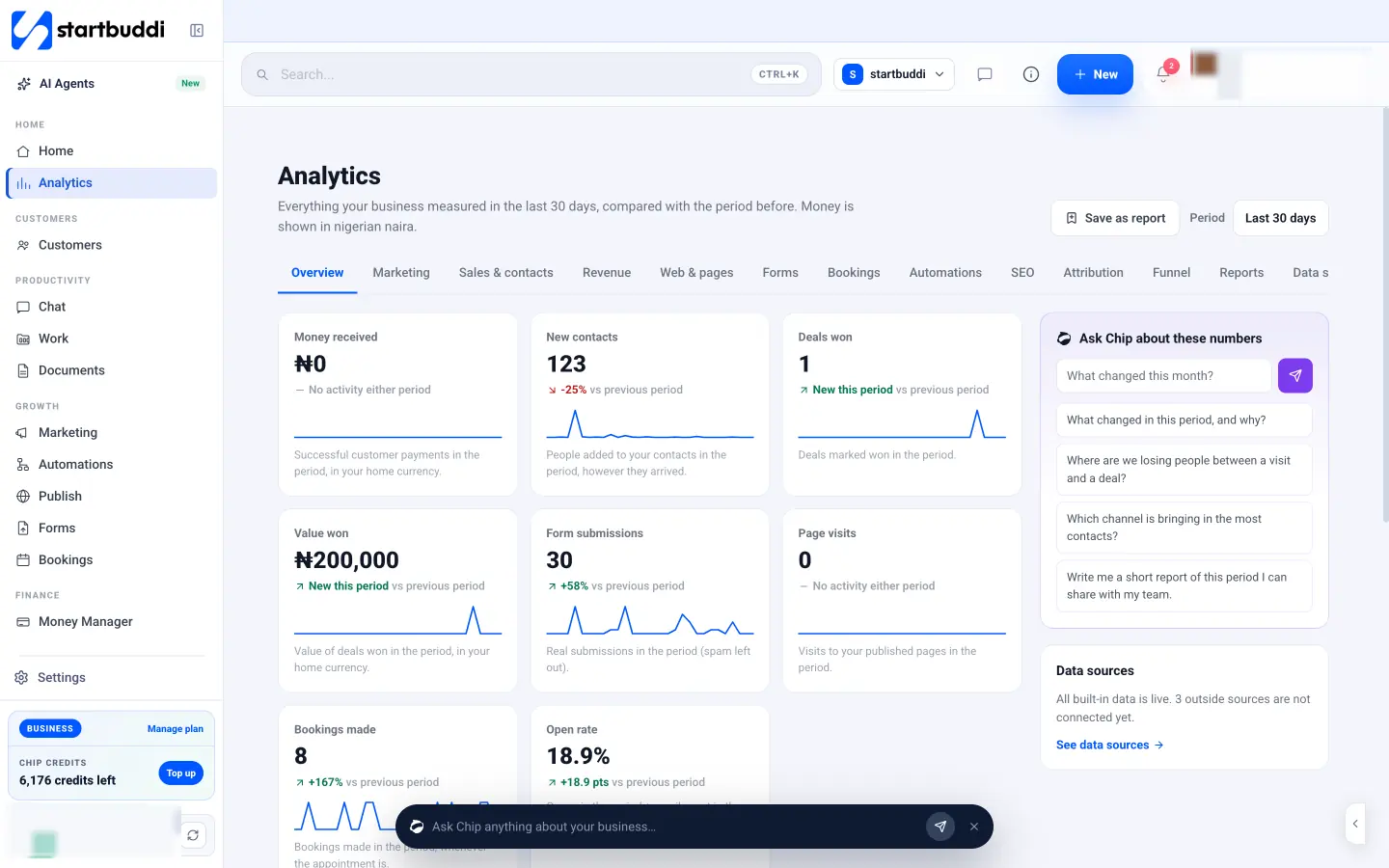
Task: Expand the side panel chevron on right edge
Action: point(1355,824)
